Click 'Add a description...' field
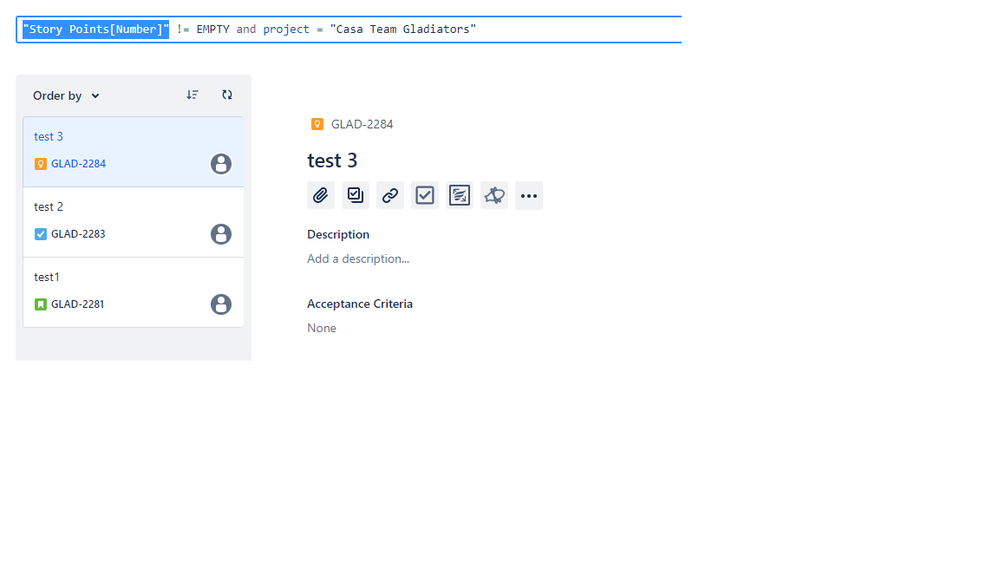Screen dimensions: 999x562 click(358, 259)
